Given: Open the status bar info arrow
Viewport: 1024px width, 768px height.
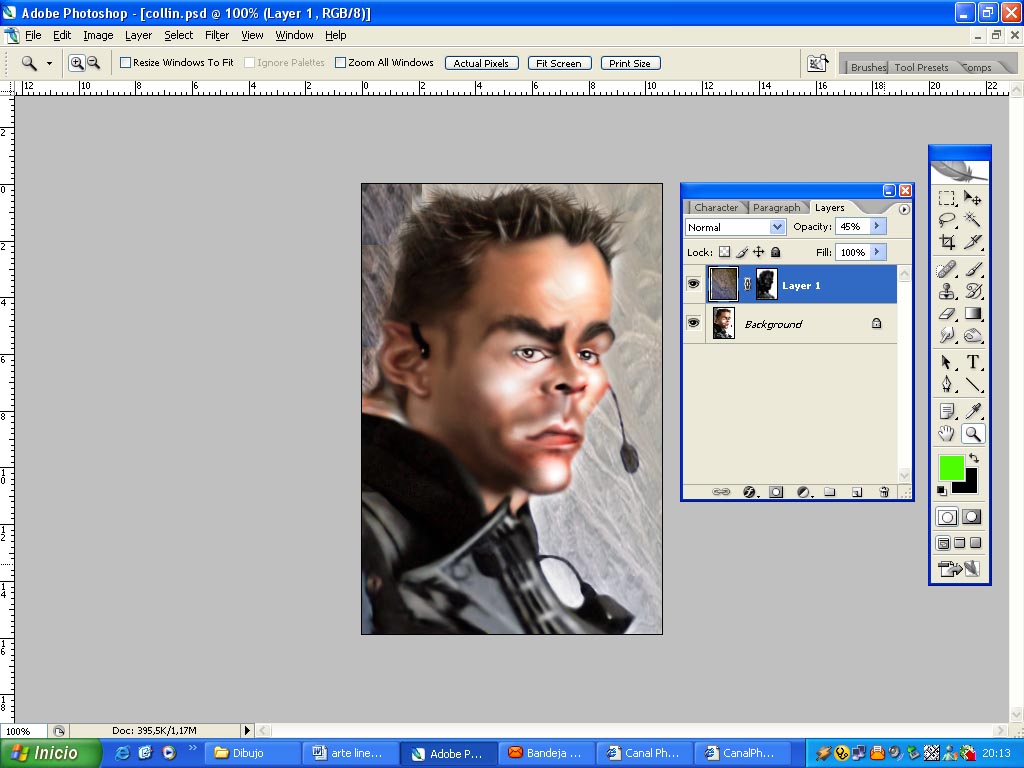Looking at the screenshot, I should coord(247,731).
